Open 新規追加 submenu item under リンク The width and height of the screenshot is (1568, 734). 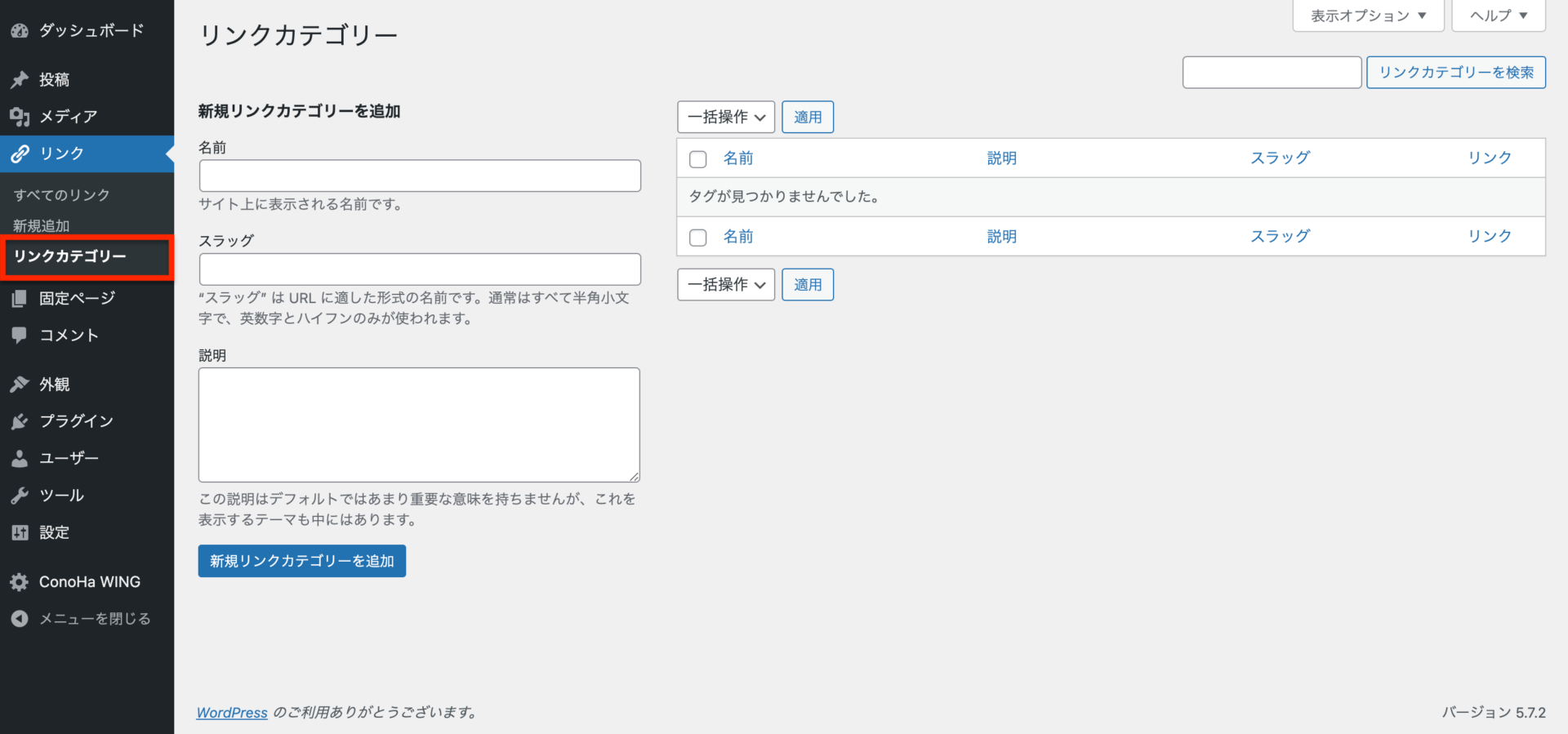(41, 225)
